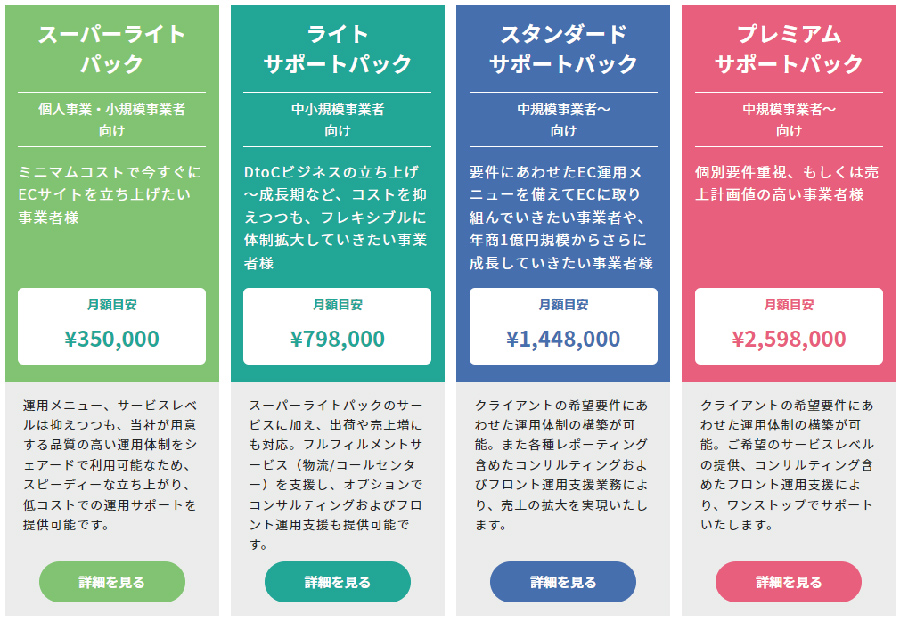Screen dimensions: 901x620
Task: Click the ¥350,000 monthly price box
Action: pyautogui.click(x=112, y=327)
